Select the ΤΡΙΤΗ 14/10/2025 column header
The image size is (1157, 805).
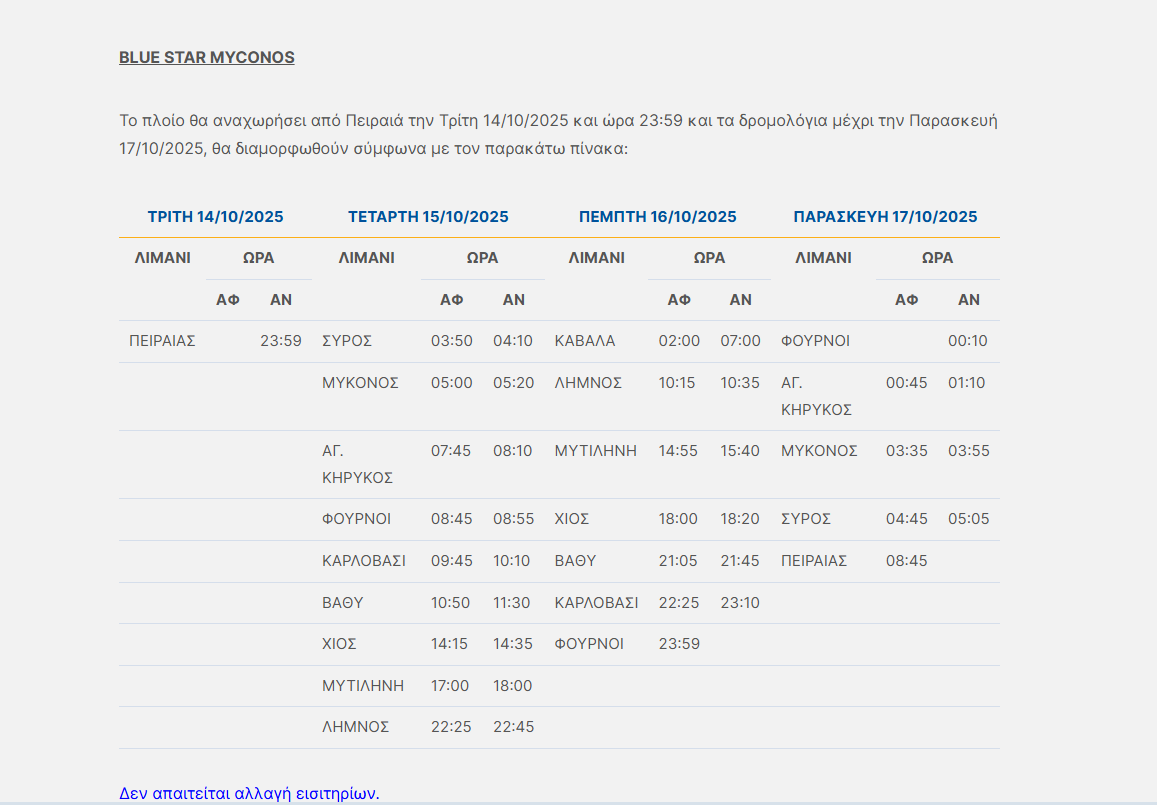215,217
